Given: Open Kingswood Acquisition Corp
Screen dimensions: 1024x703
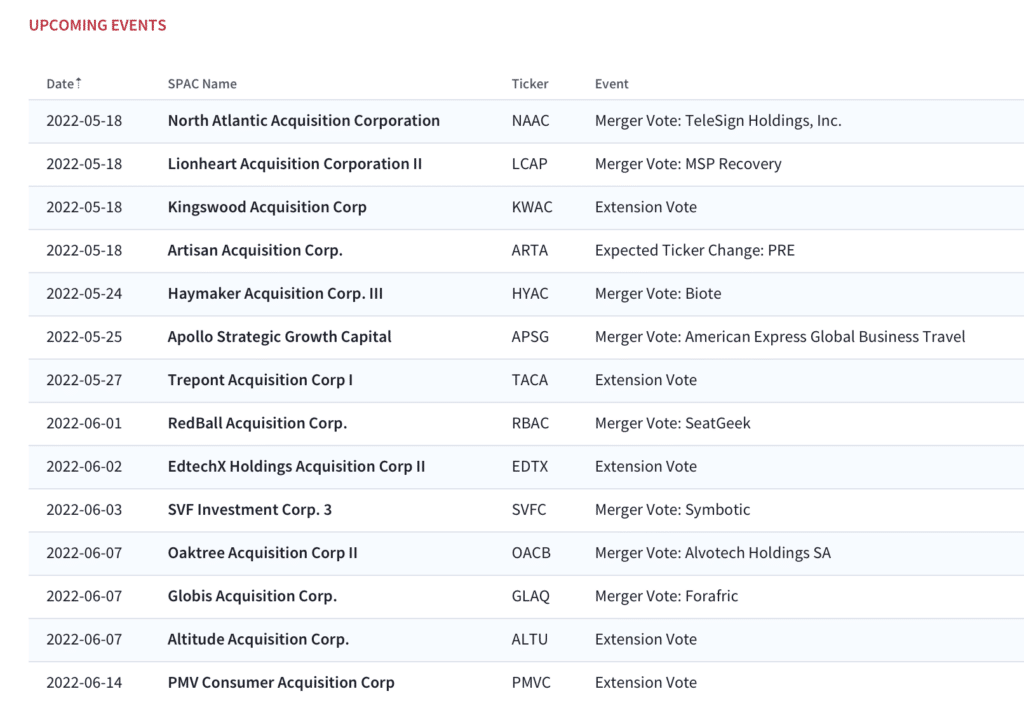Looking at the screenshot, I should point(267,207).
